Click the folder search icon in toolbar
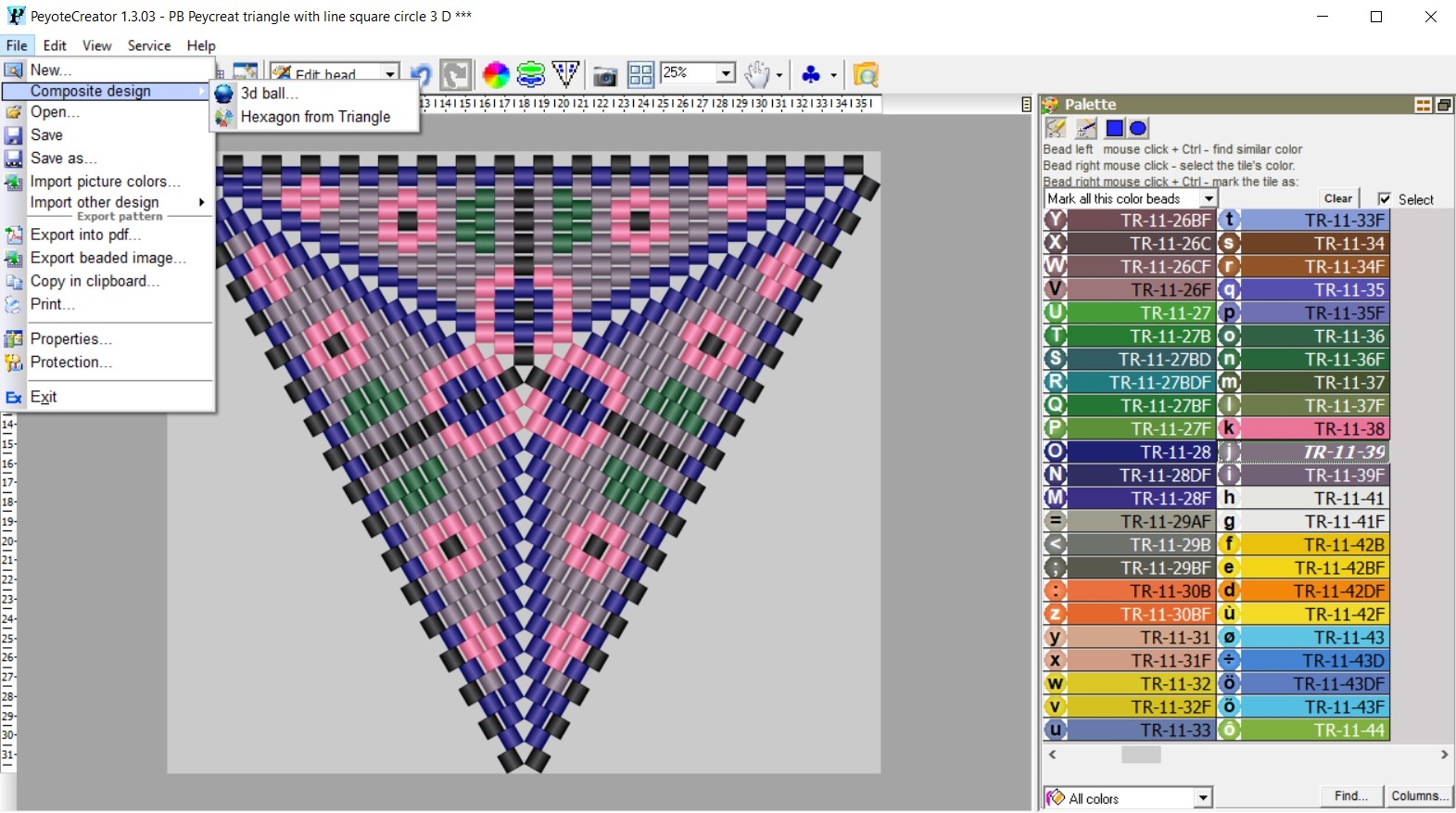This screenshot has width=1456, height=813. coord(866,74)
